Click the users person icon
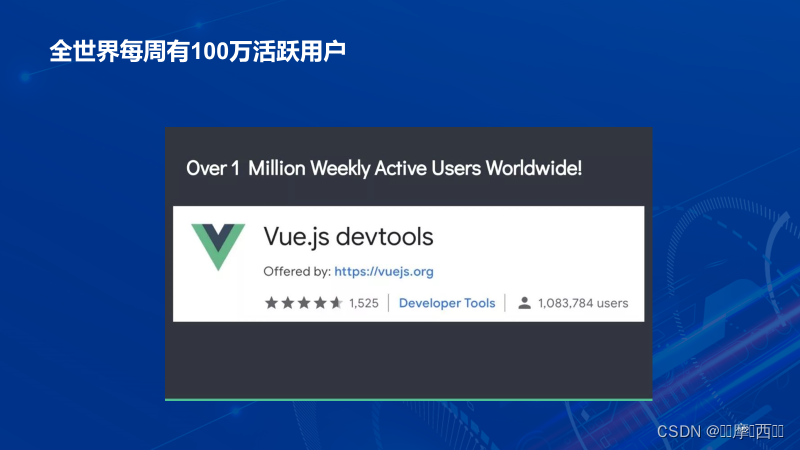The height and width of the screenshot is (450, 800). [524, 303]
